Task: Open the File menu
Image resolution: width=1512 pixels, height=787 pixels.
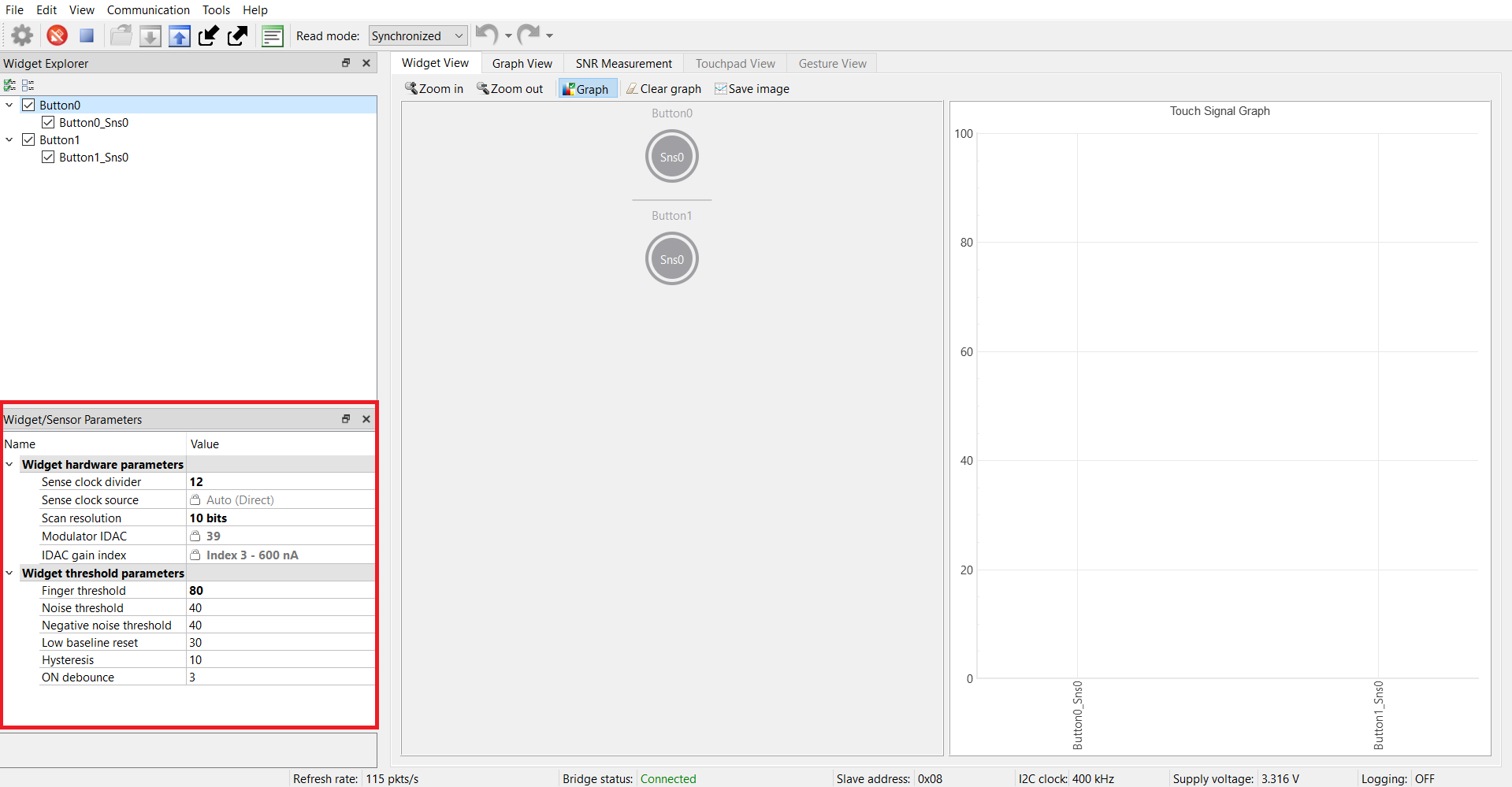Action: point(14,9)
